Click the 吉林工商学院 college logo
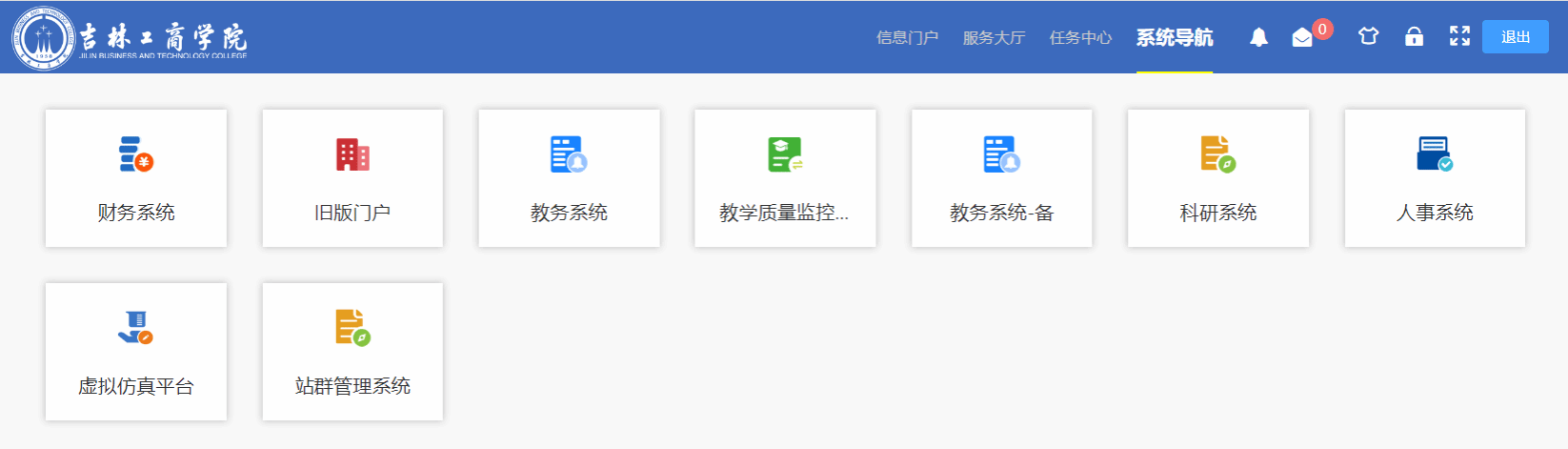 (x=129, y=38)
